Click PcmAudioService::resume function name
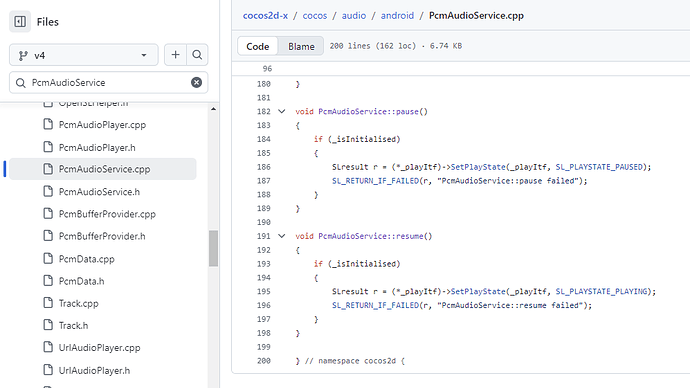690x388 pixels. pyautogui.click(x=371, y=236)
